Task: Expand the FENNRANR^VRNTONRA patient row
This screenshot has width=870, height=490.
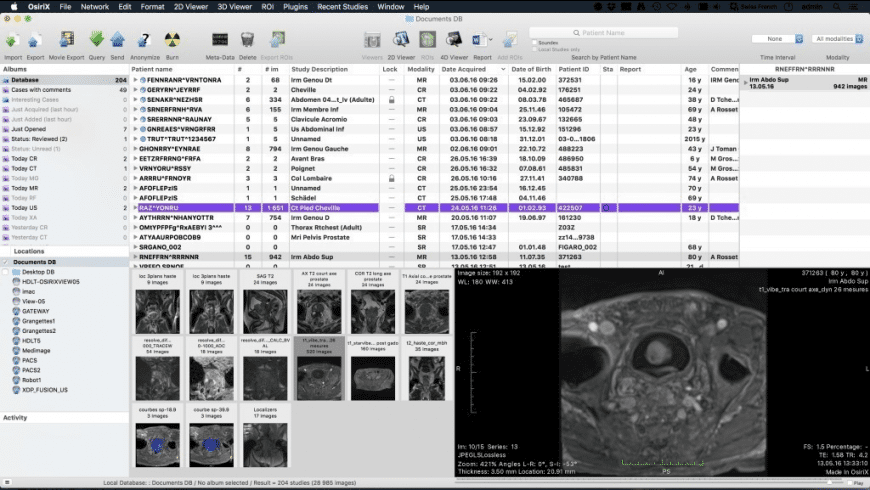Action: pos(136,79)
